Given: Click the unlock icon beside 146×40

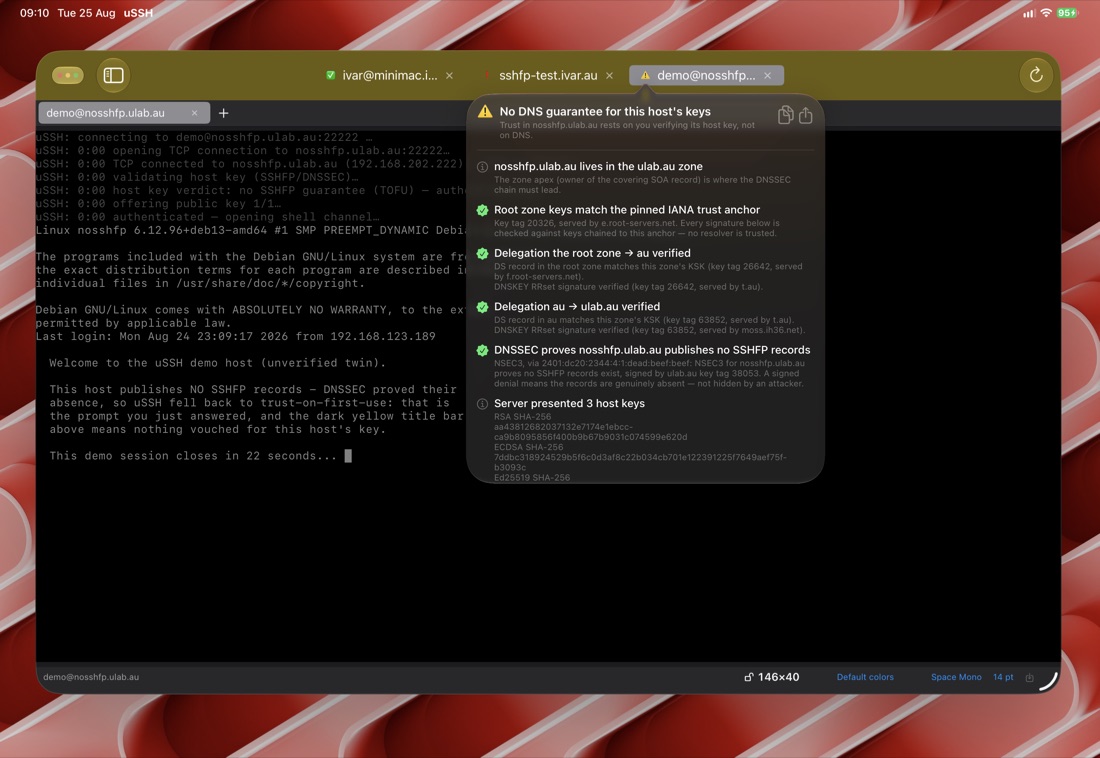Looking at the screenshot, I should tap(749, 677).
